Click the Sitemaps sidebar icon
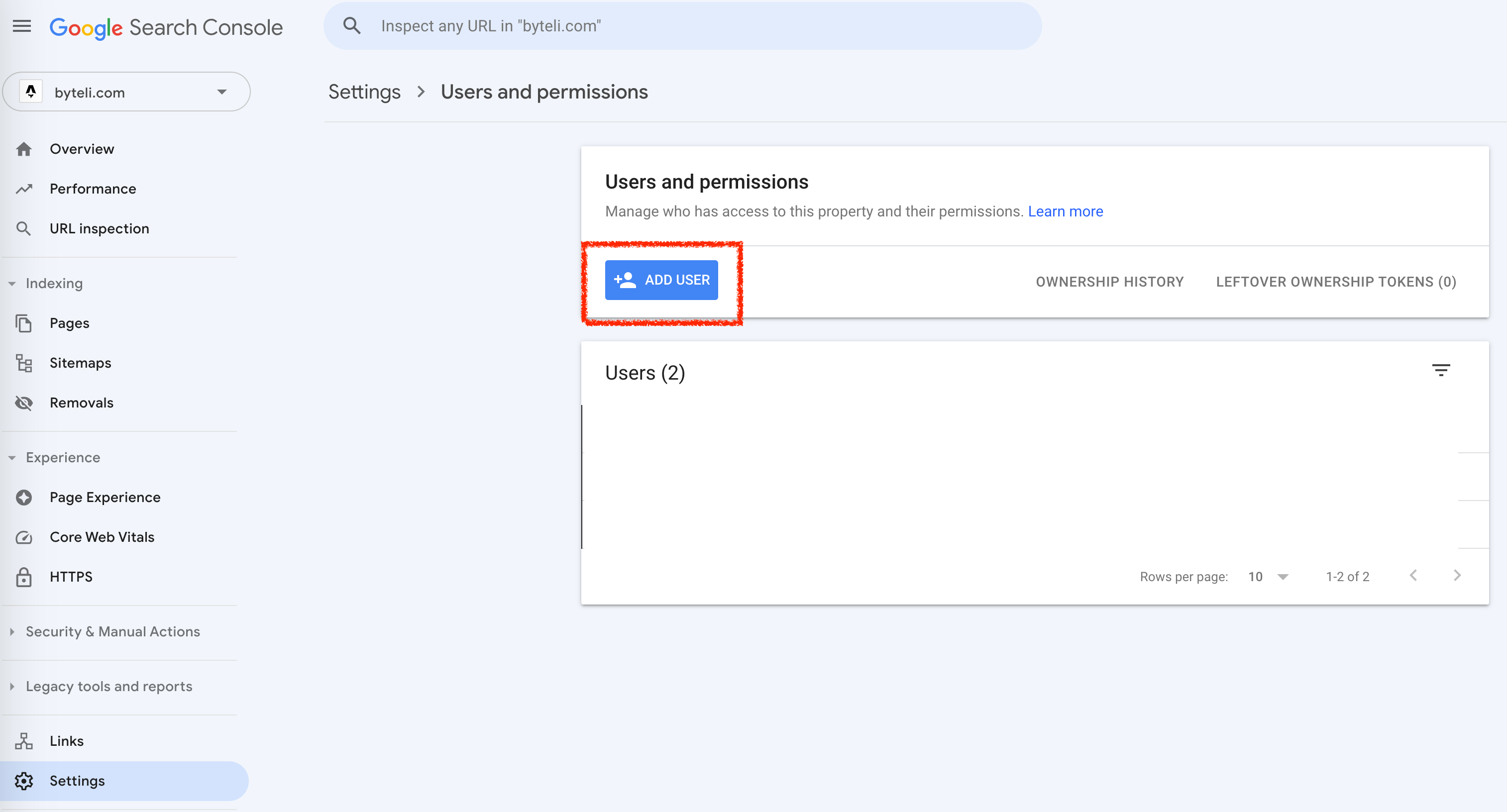 (24, 363)
